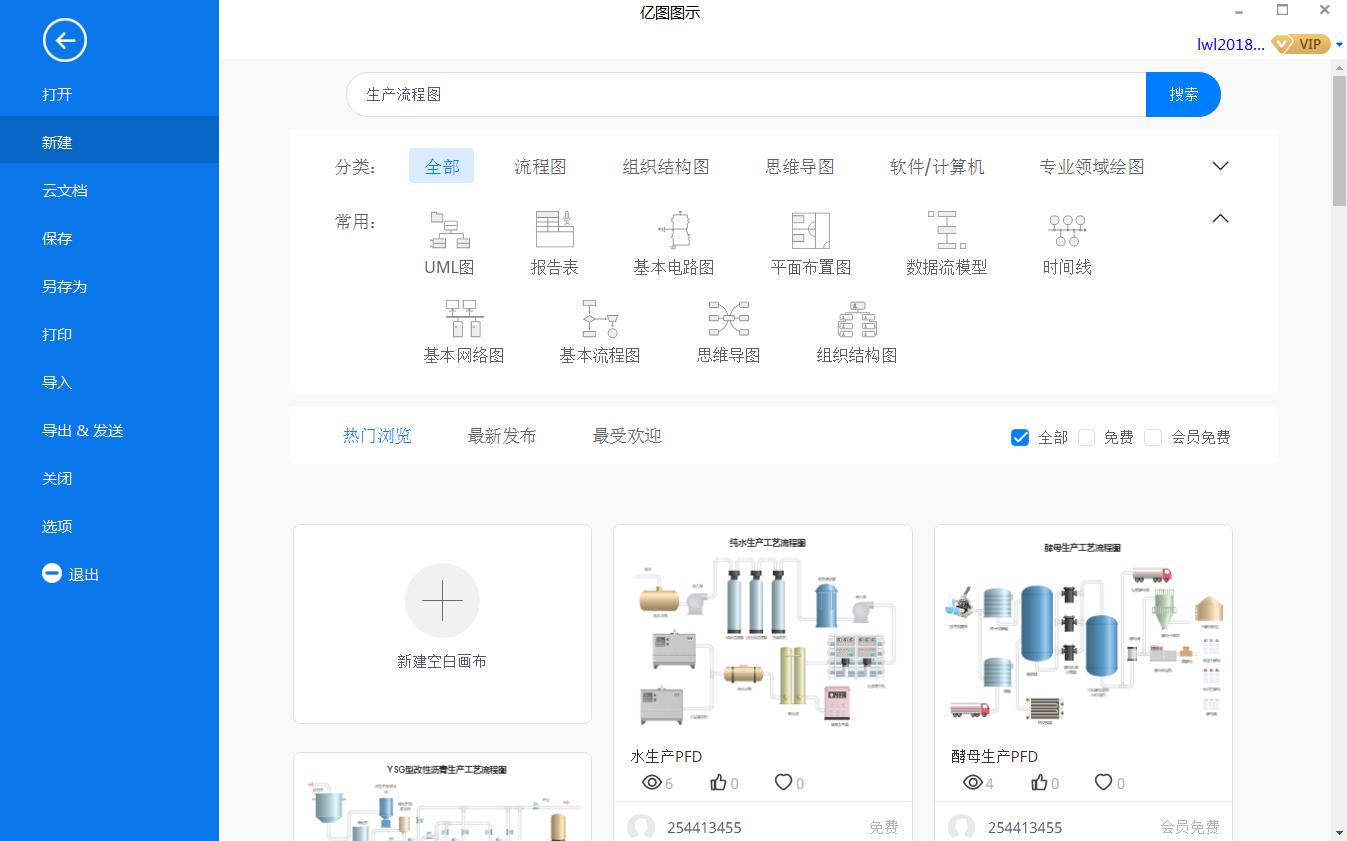The width and height of the screenshot is (1347, 841).
Task: Switch to the 最新发布 tab
Action: click(502, 436)
